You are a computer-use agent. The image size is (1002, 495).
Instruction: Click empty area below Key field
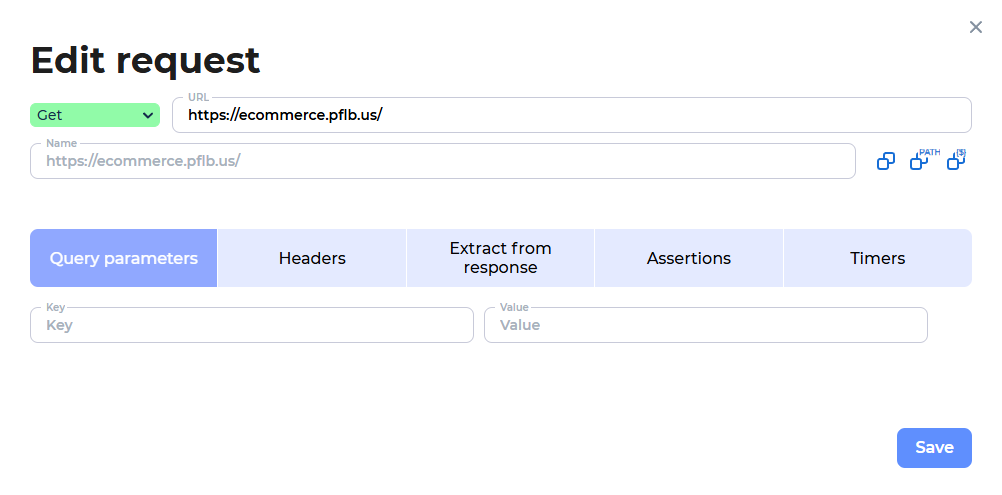pyautogui.click(x=252, y=383)
